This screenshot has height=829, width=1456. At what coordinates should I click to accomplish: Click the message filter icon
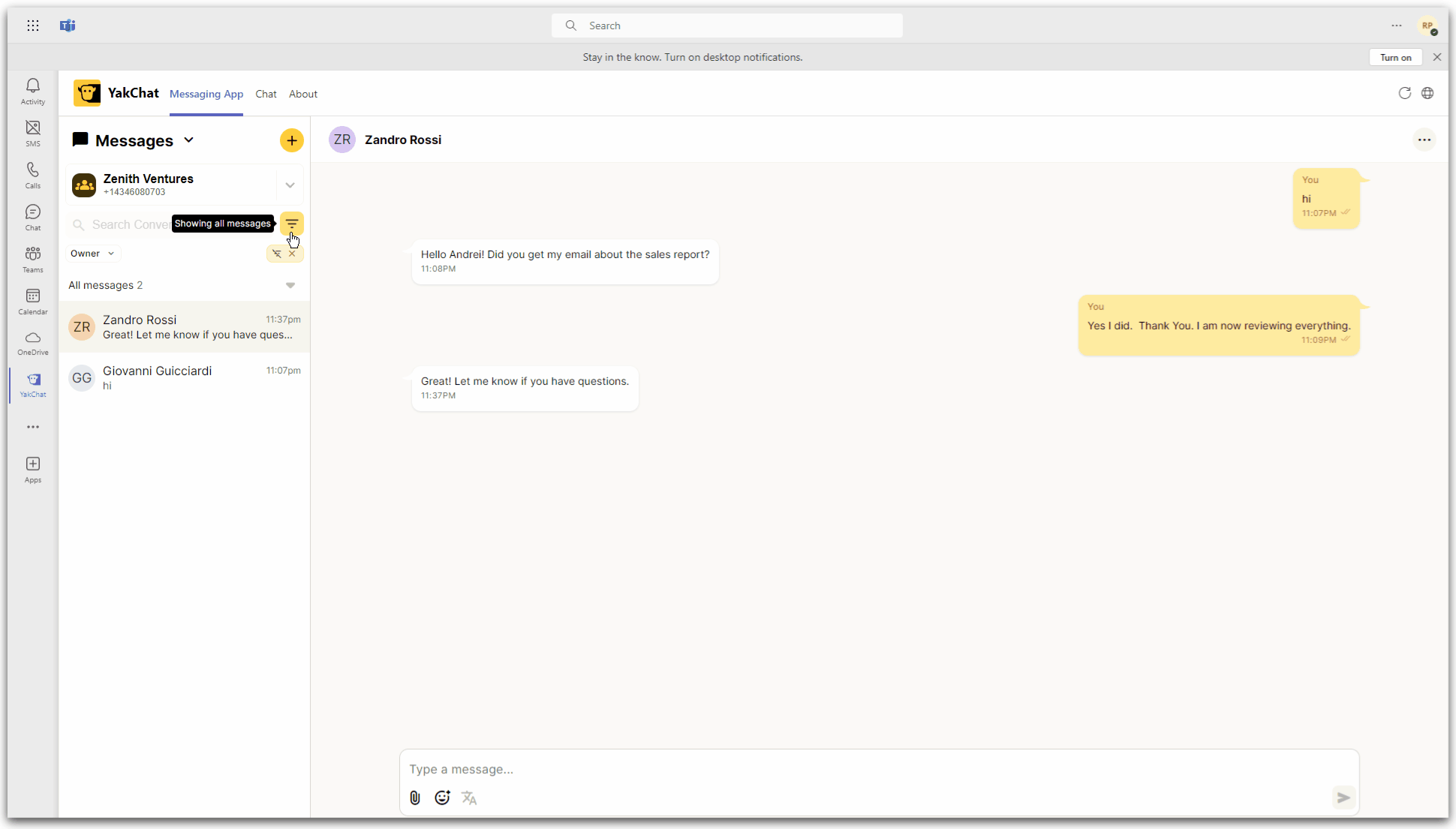click(292, 224)
